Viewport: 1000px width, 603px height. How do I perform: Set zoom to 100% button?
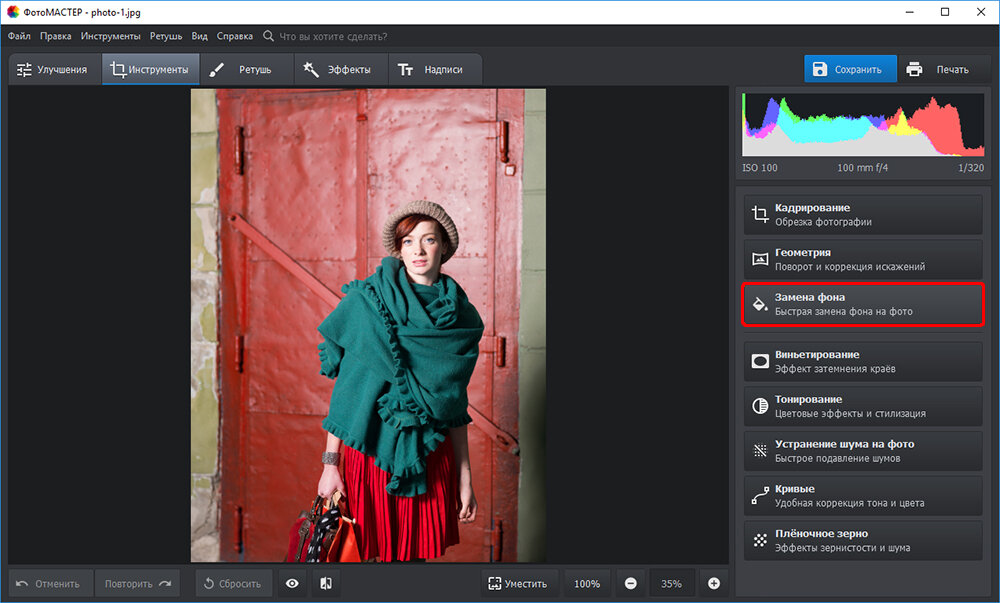(x=587, y=583)
